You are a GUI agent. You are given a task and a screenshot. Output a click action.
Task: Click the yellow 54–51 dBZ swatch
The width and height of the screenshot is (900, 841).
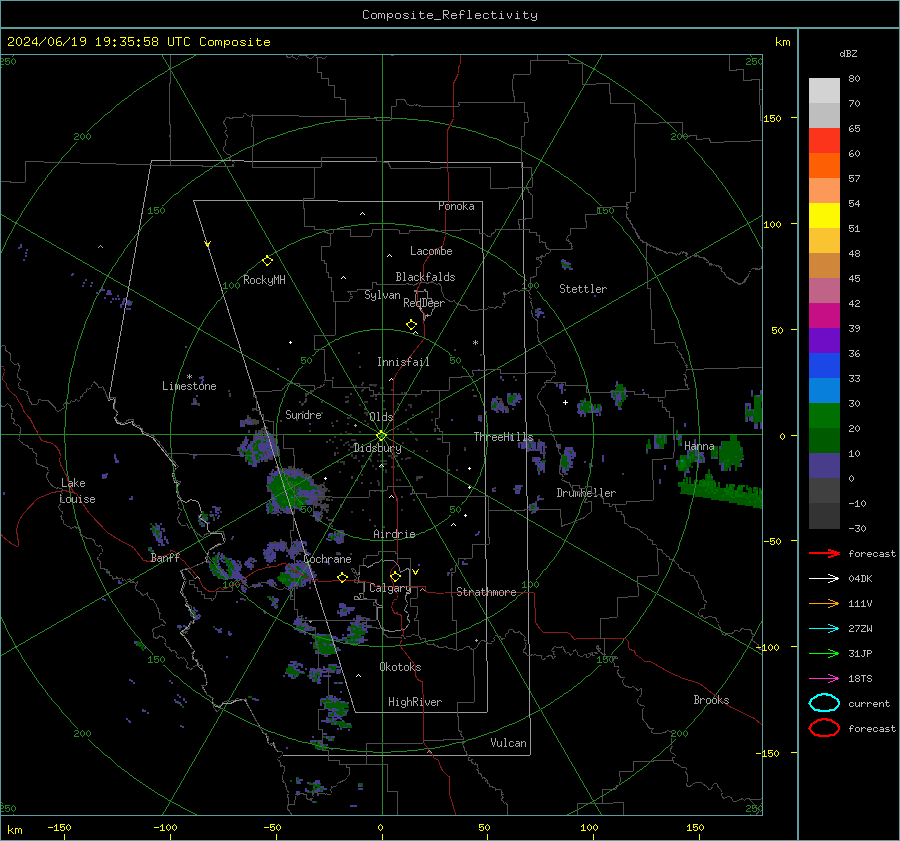click(x=824, y=216)
